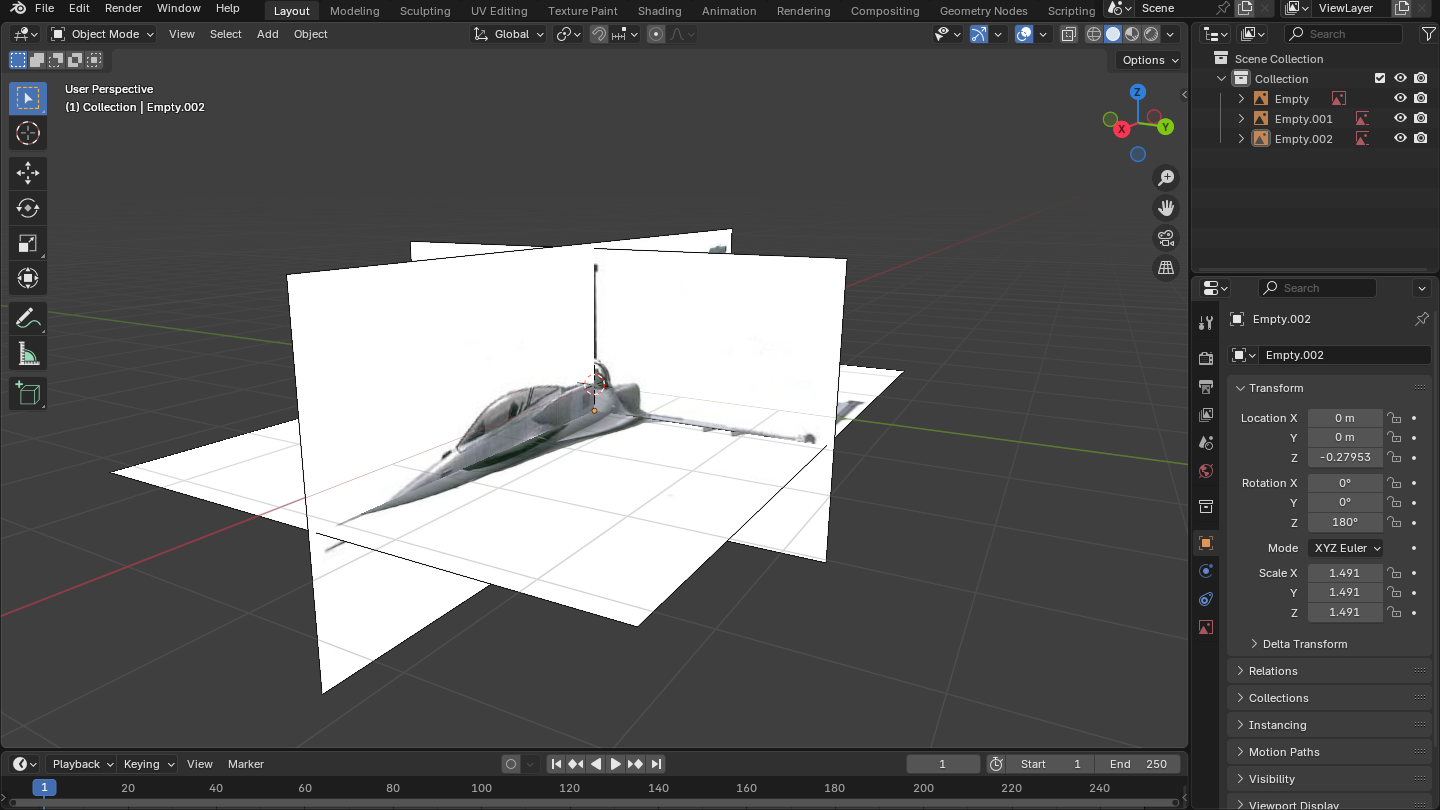Click the Keying button in timeline

(147, 764)
